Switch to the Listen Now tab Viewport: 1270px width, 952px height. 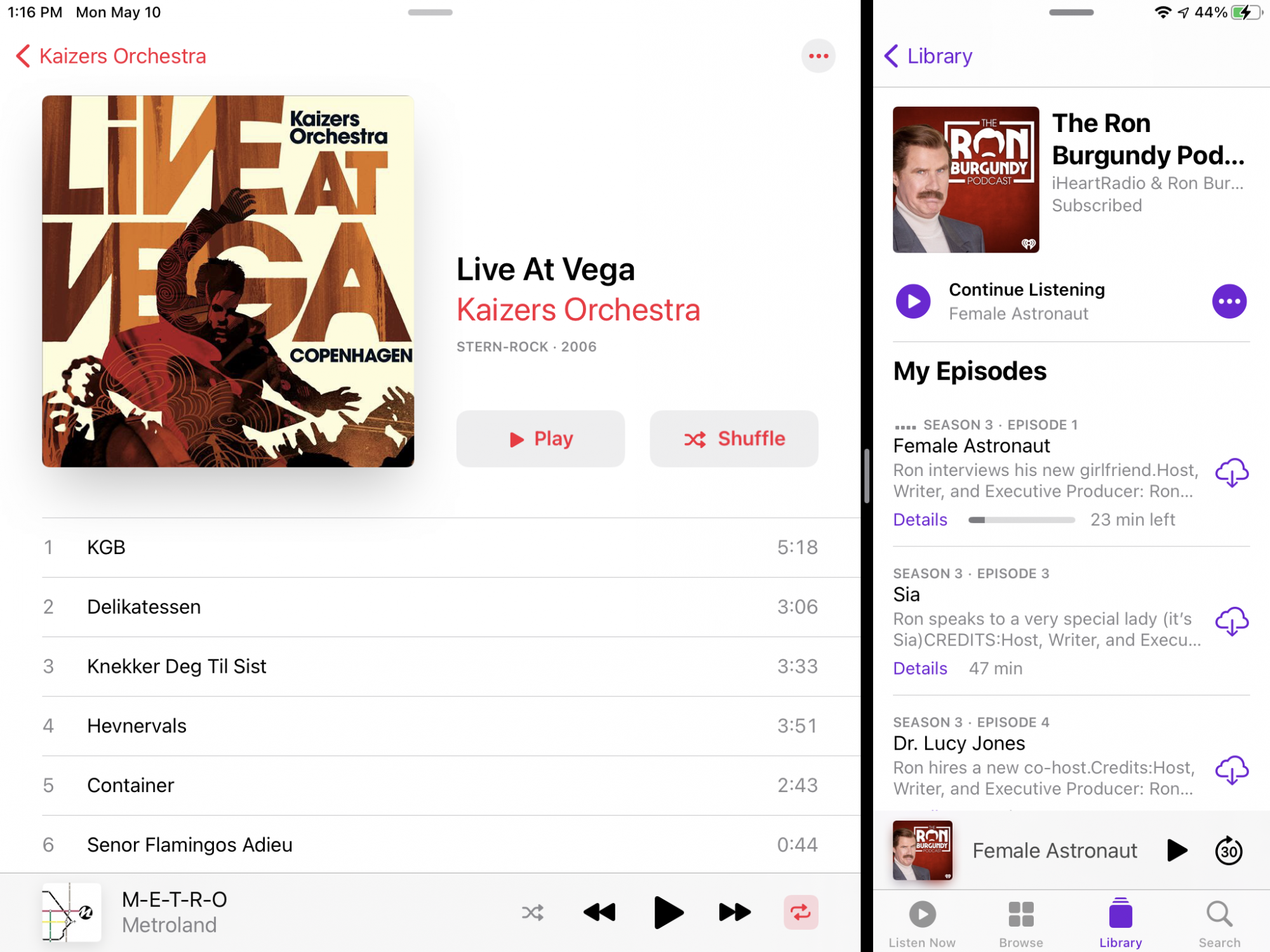(921, 924)
